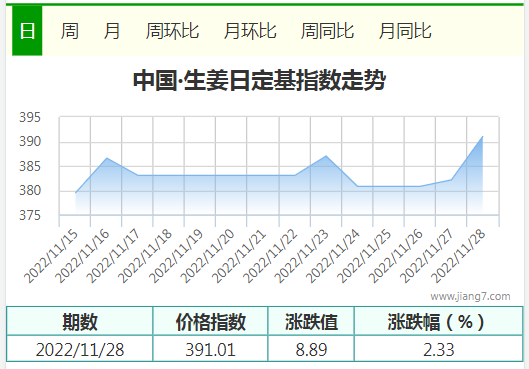Click the 价格指数 column header

pyautogui.click(x=211, y=321)
